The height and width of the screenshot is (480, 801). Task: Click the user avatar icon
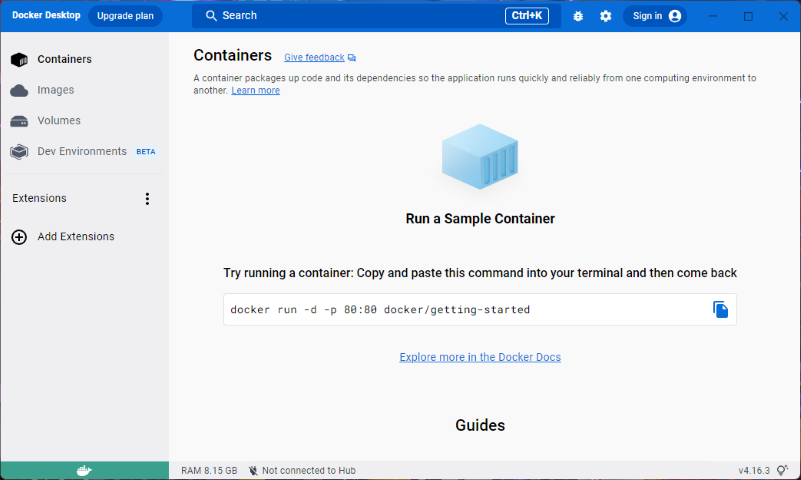675,16
